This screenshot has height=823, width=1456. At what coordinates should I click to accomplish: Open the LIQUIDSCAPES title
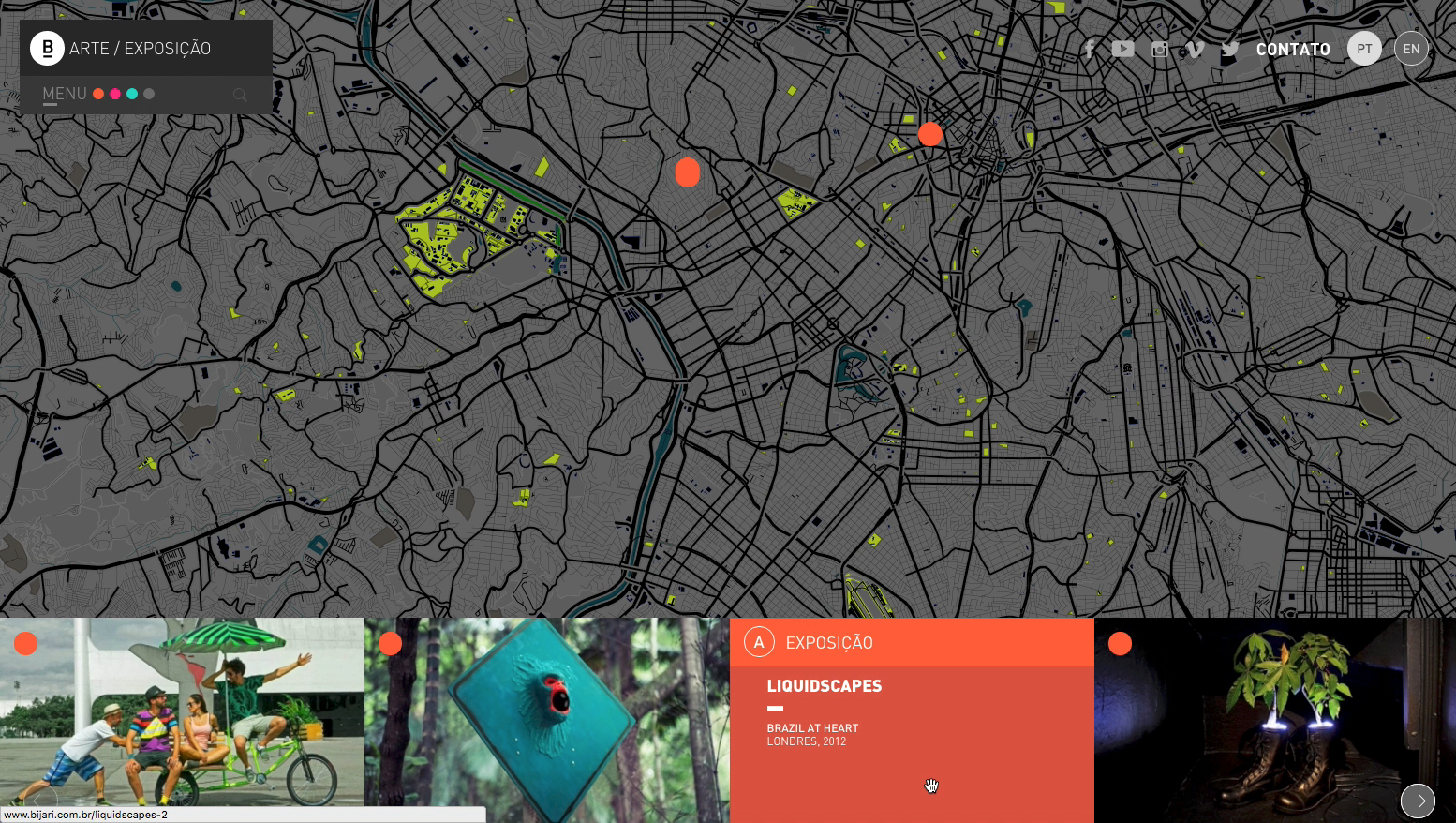point(825,686)
